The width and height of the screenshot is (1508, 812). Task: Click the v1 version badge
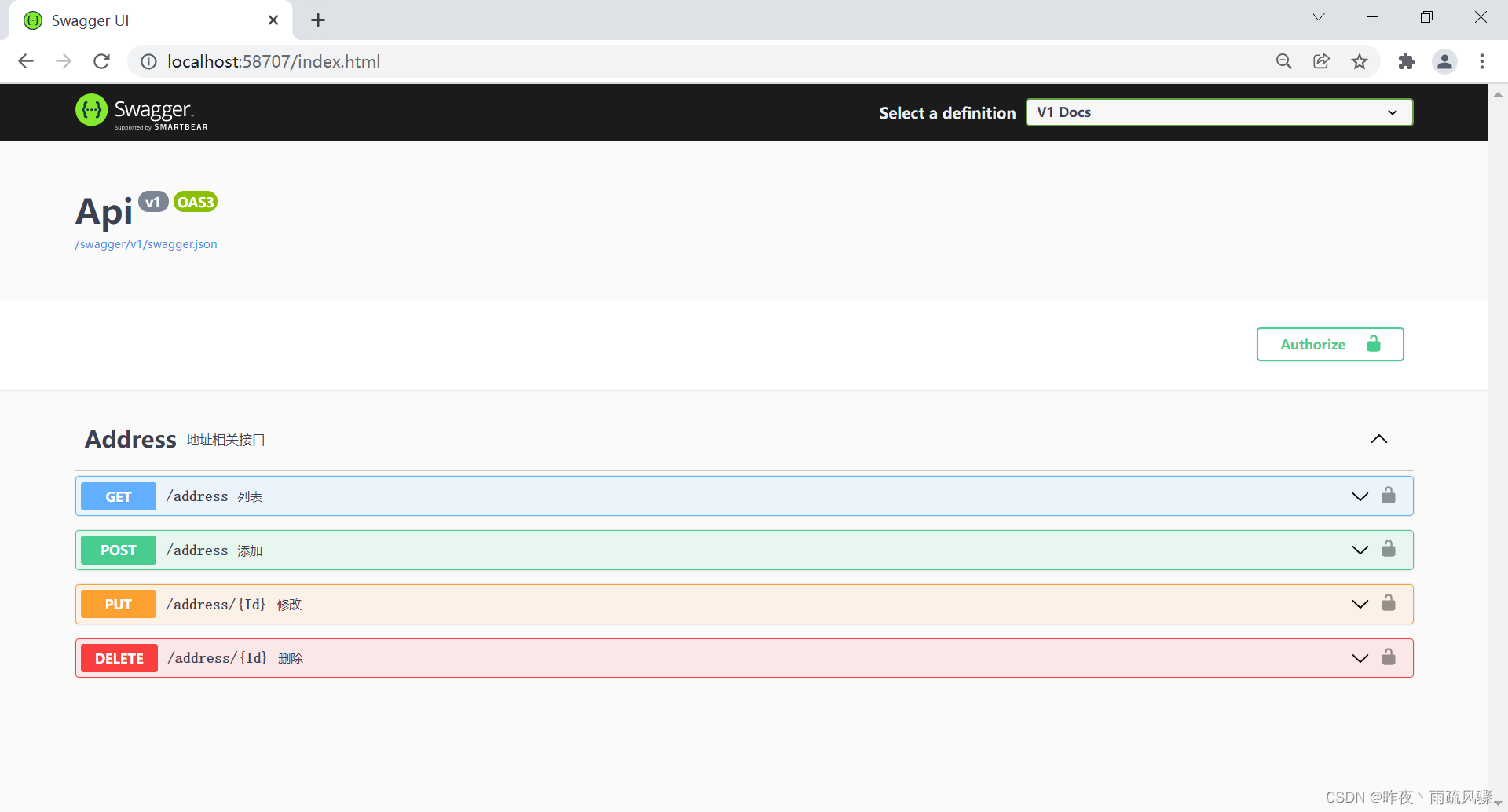click(153, 202)
